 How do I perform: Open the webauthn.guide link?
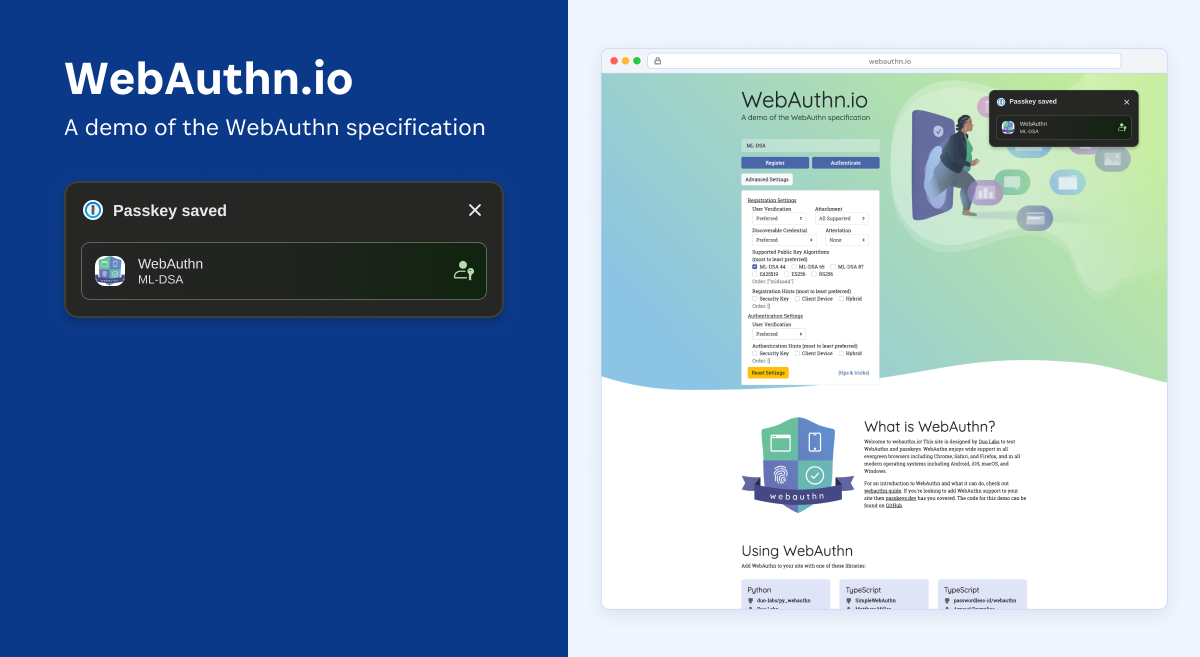click(883, 491)
